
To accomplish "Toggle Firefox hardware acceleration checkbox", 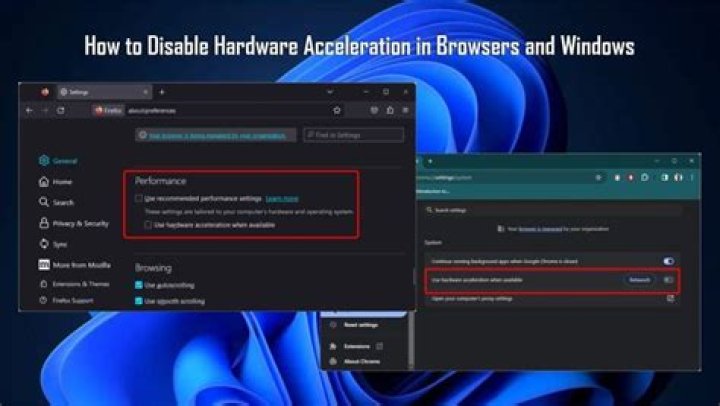I will [148, 225].
